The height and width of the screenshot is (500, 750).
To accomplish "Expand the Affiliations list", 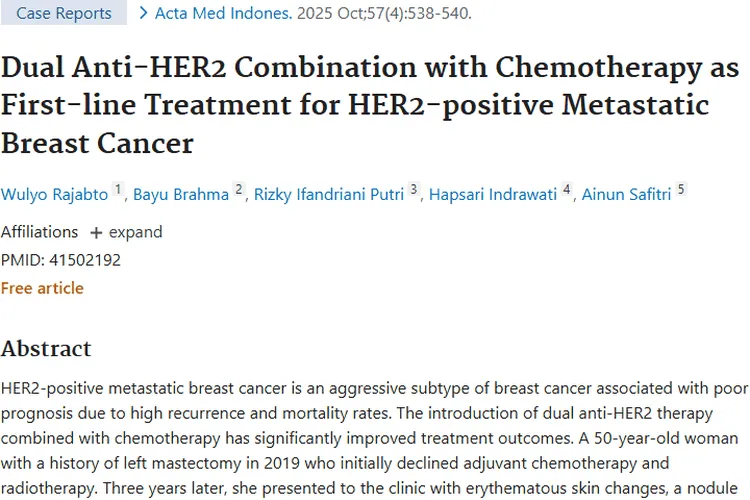I will click(x=135, y=232).
